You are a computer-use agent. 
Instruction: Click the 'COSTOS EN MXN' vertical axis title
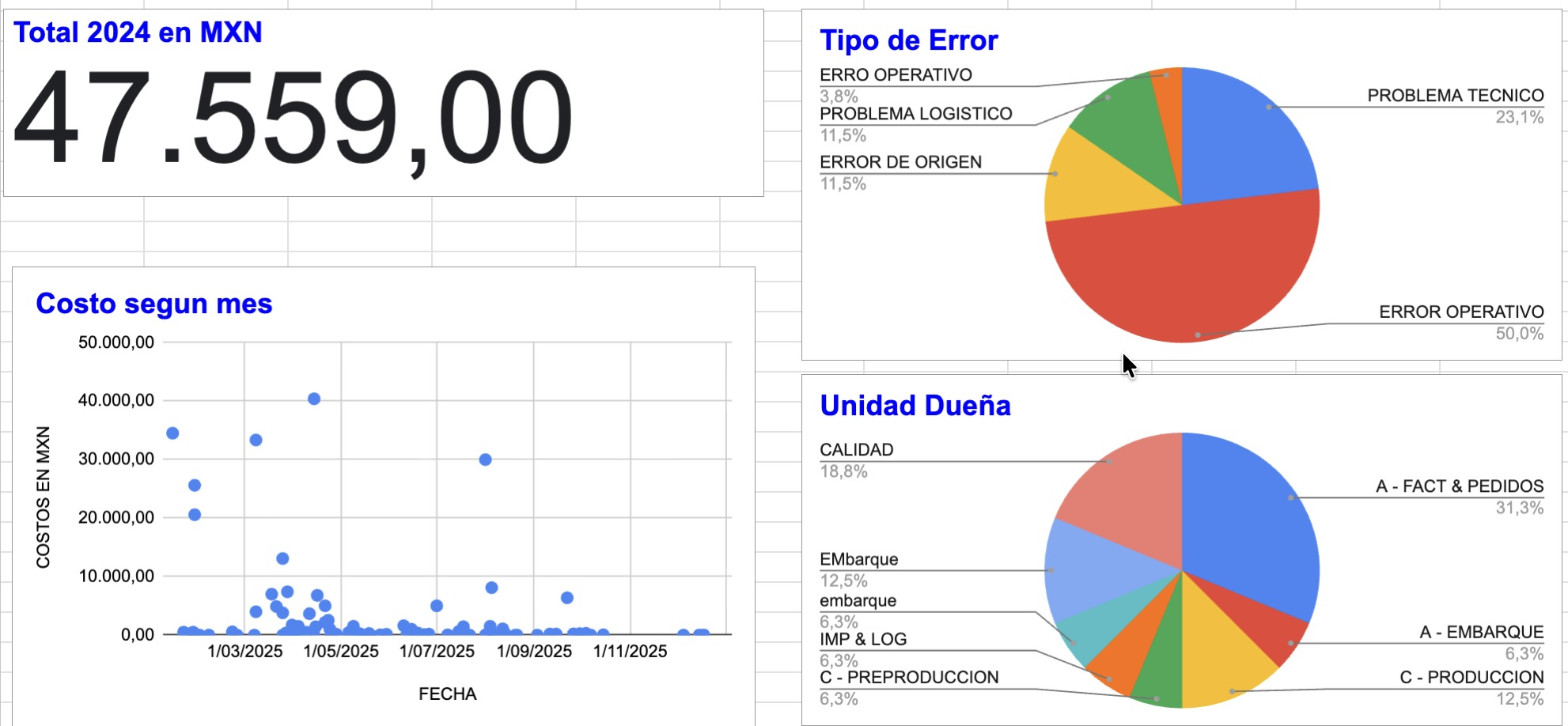pos(44,497)
